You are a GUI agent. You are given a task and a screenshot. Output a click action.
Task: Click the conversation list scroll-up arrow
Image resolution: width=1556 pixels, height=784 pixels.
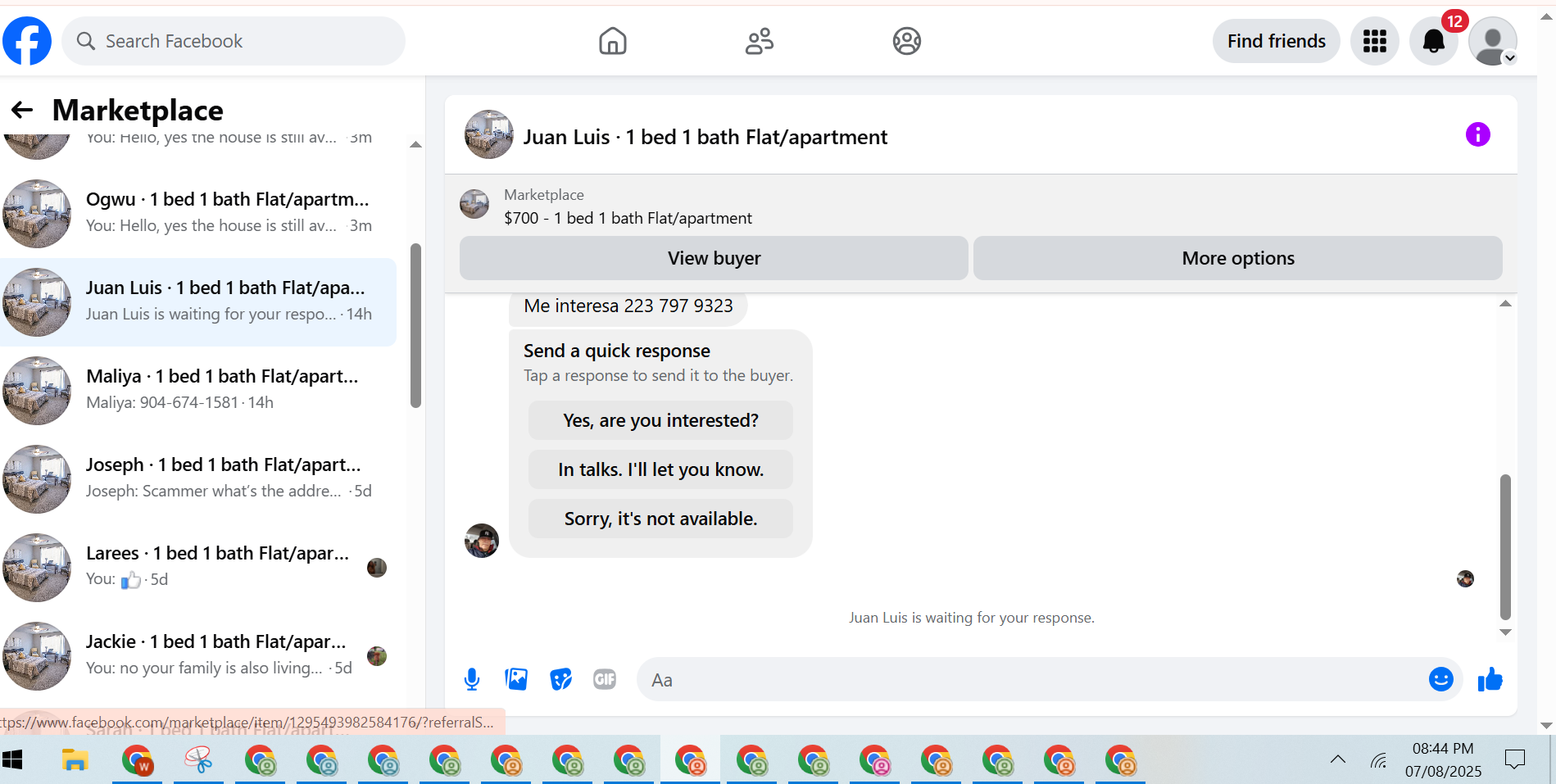coord(415,144)
